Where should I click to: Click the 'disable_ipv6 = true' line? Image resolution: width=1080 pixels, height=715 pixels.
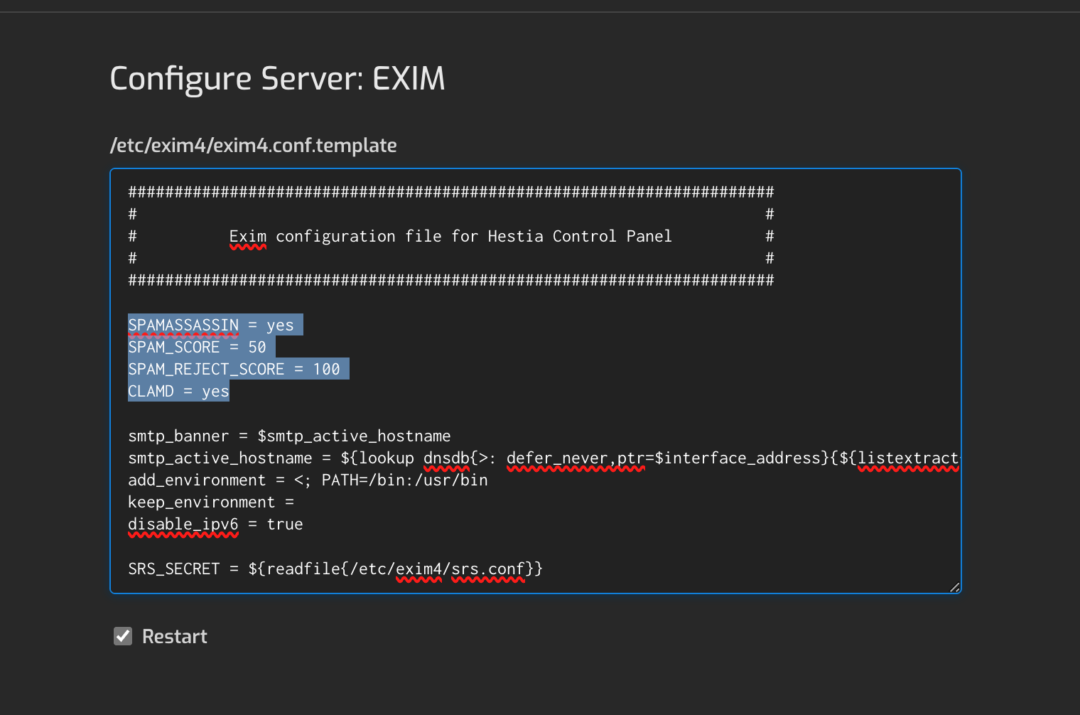(x=216, y=524)
